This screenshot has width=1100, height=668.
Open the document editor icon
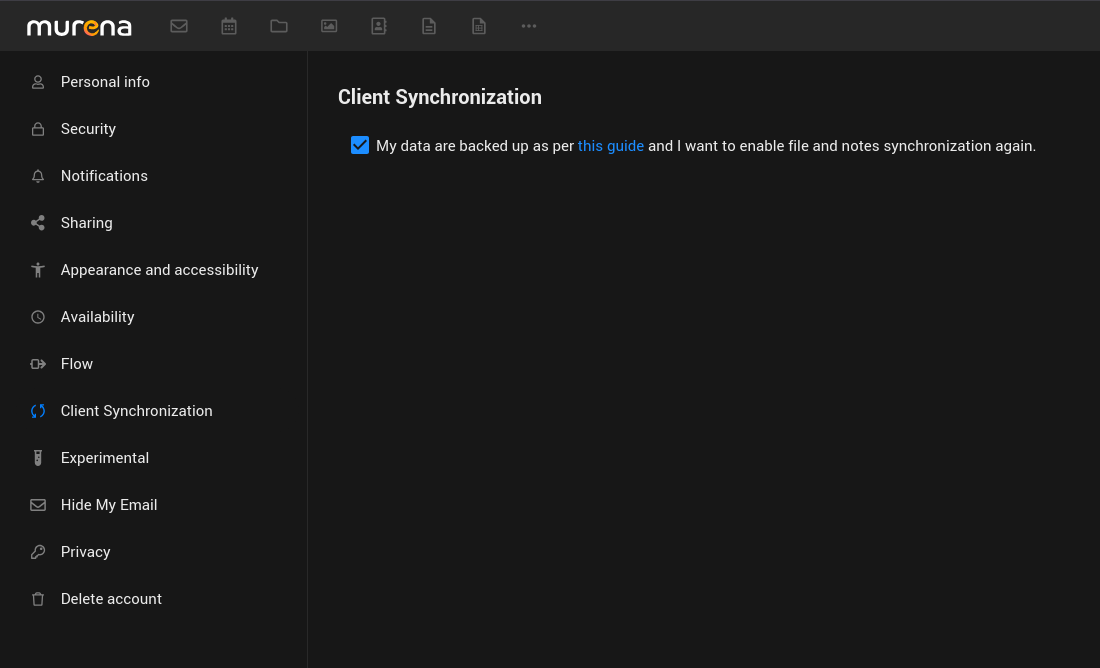[x=429, y=26]
